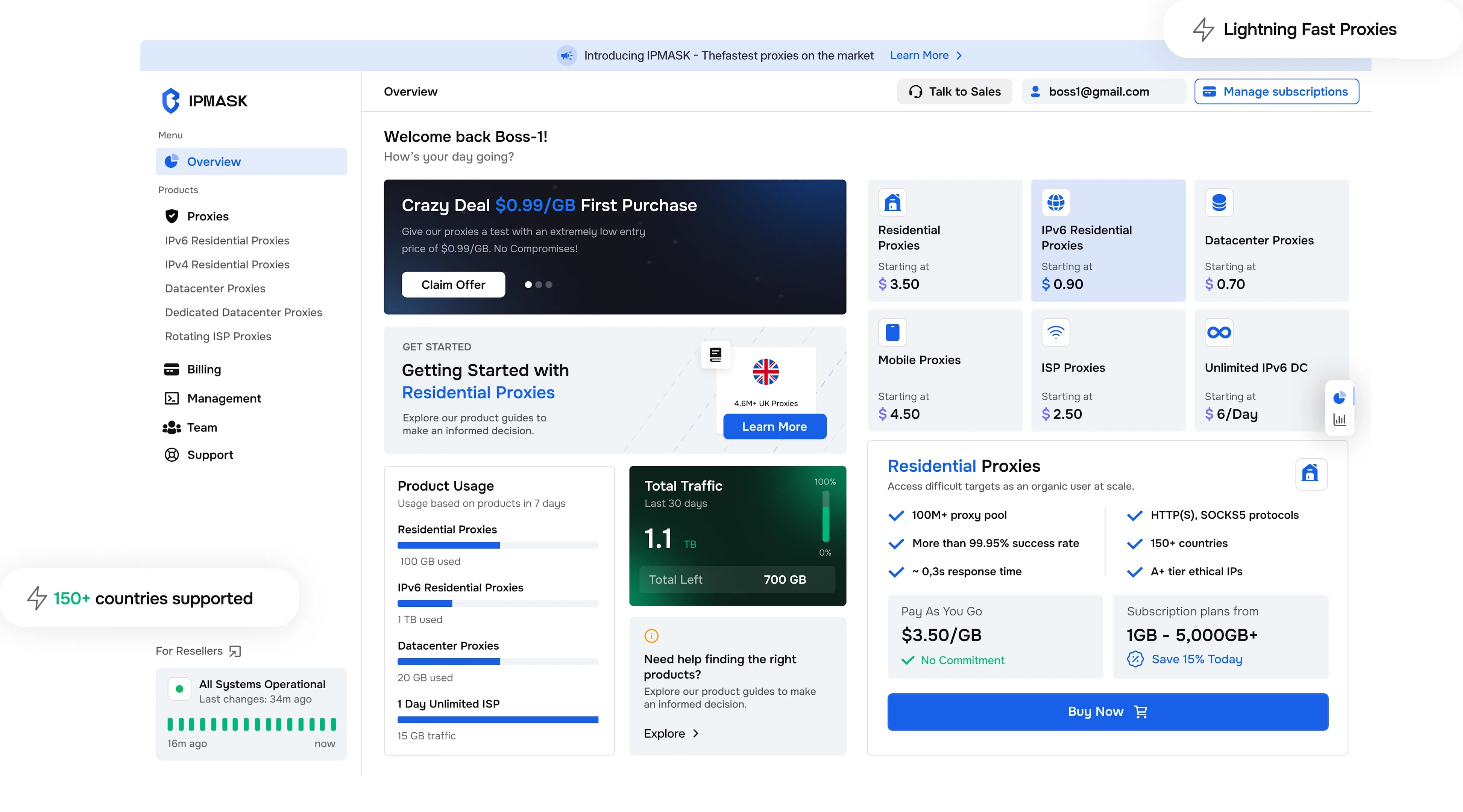
Task: Click the shopping cart icon on Buy Now
Action: point(1141,712)
